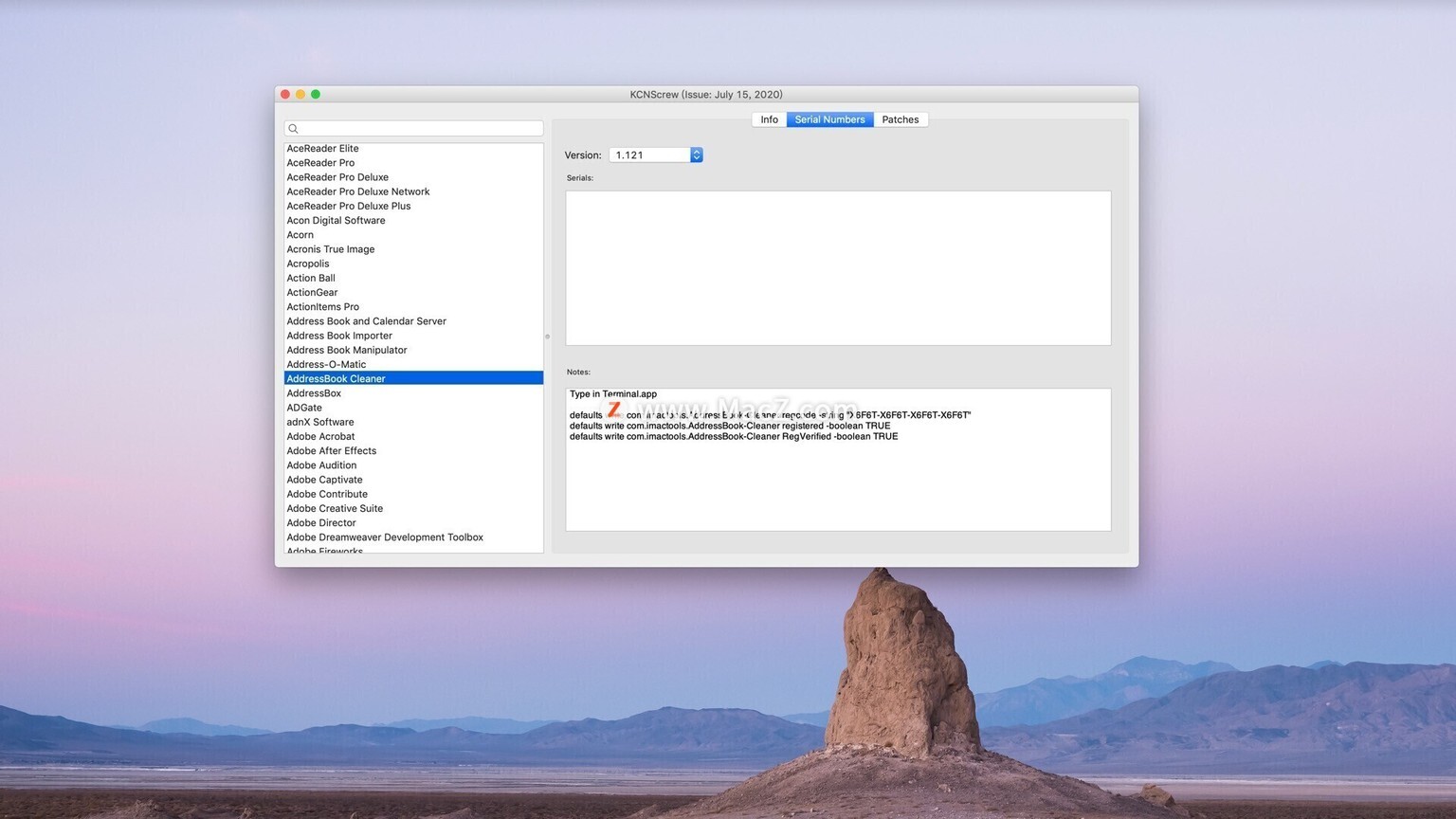
Task: Click the search magnifier icon
Action: pyautogui.click(x=294, y=129)
